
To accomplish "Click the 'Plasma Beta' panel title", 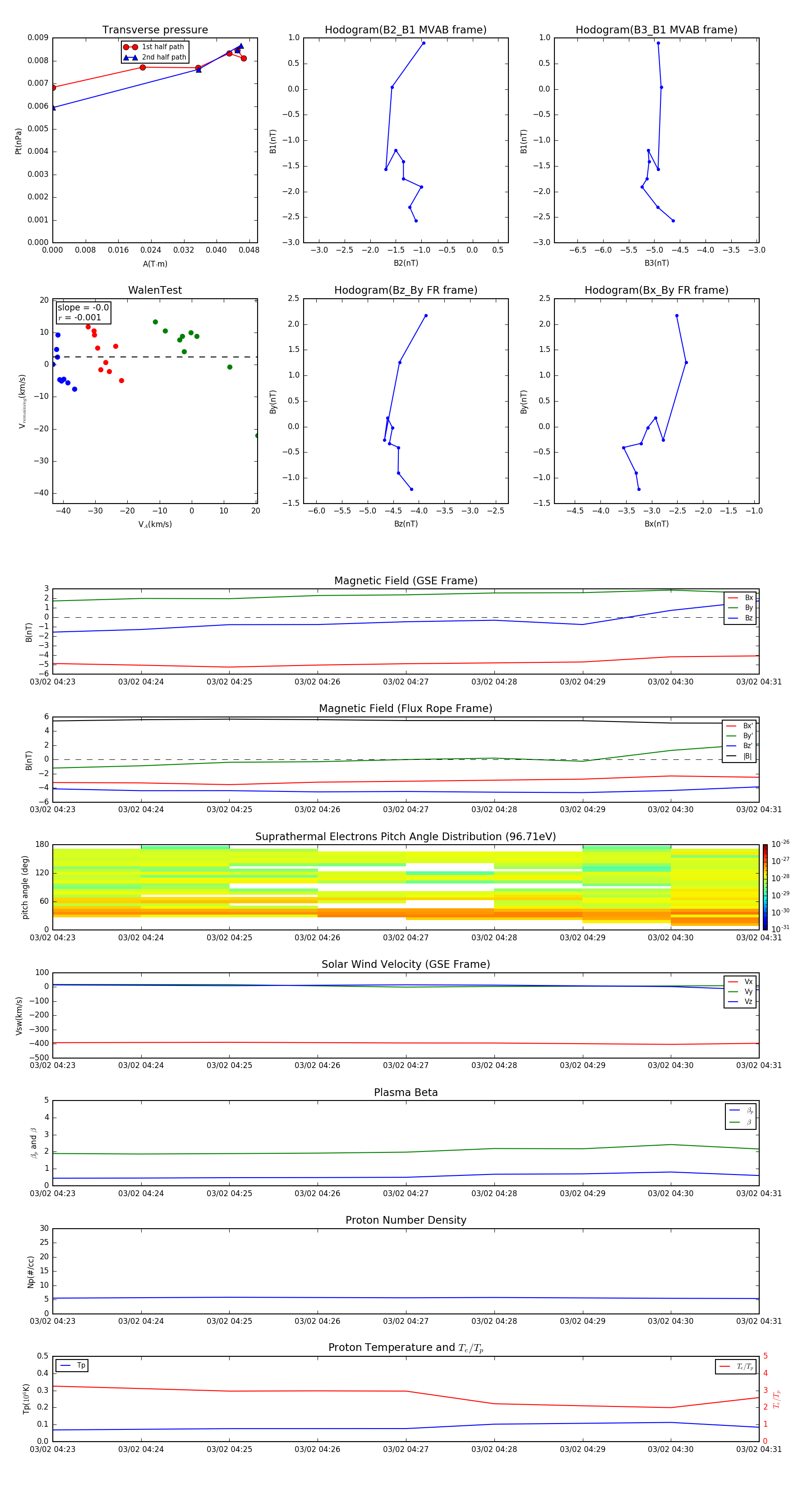I will 406,1092.
